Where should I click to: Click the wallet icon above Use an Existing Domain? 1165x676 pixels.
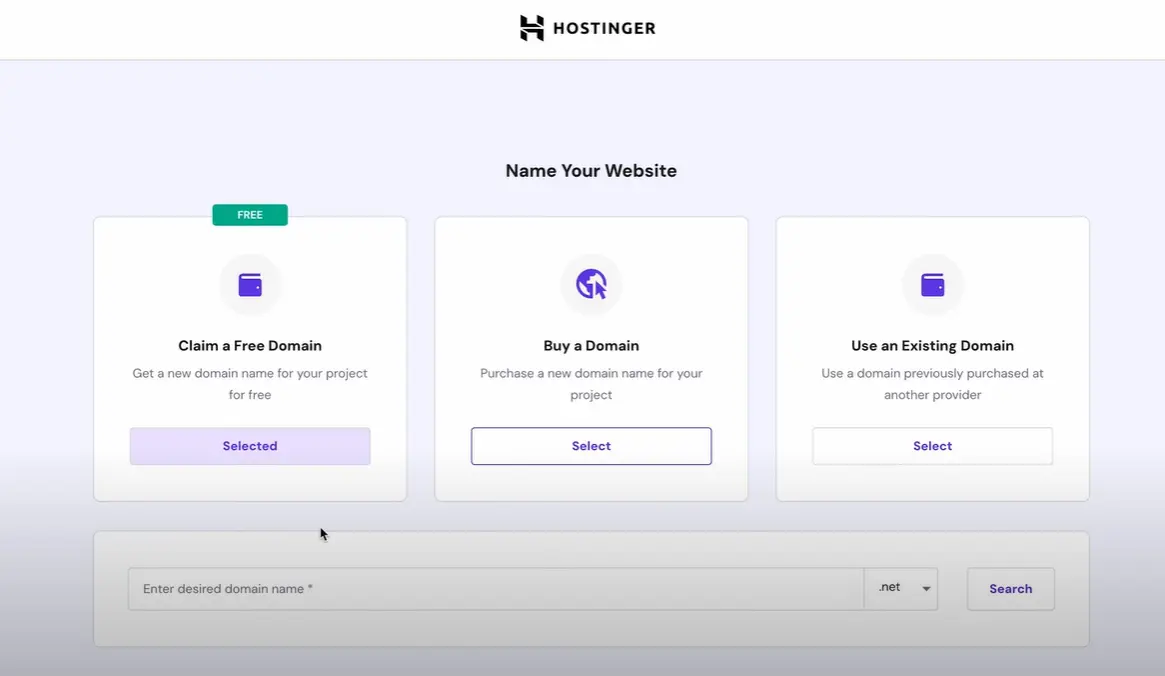932,285
